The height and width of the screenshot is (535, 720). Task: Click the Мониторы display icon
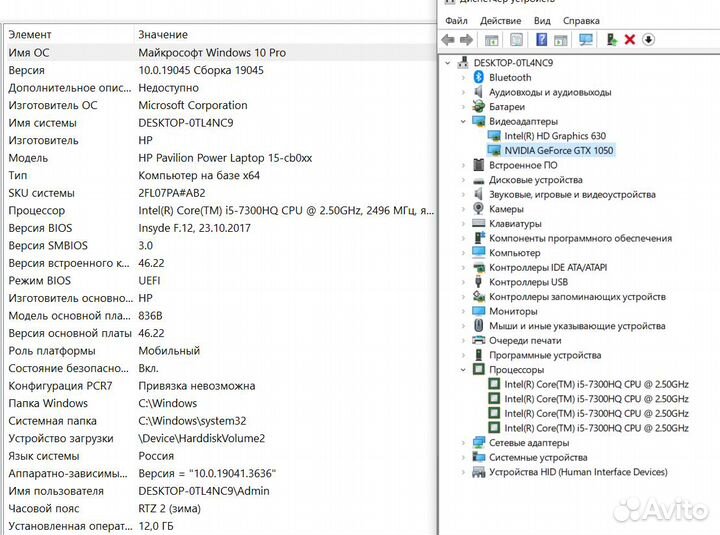tap(478, 311)
